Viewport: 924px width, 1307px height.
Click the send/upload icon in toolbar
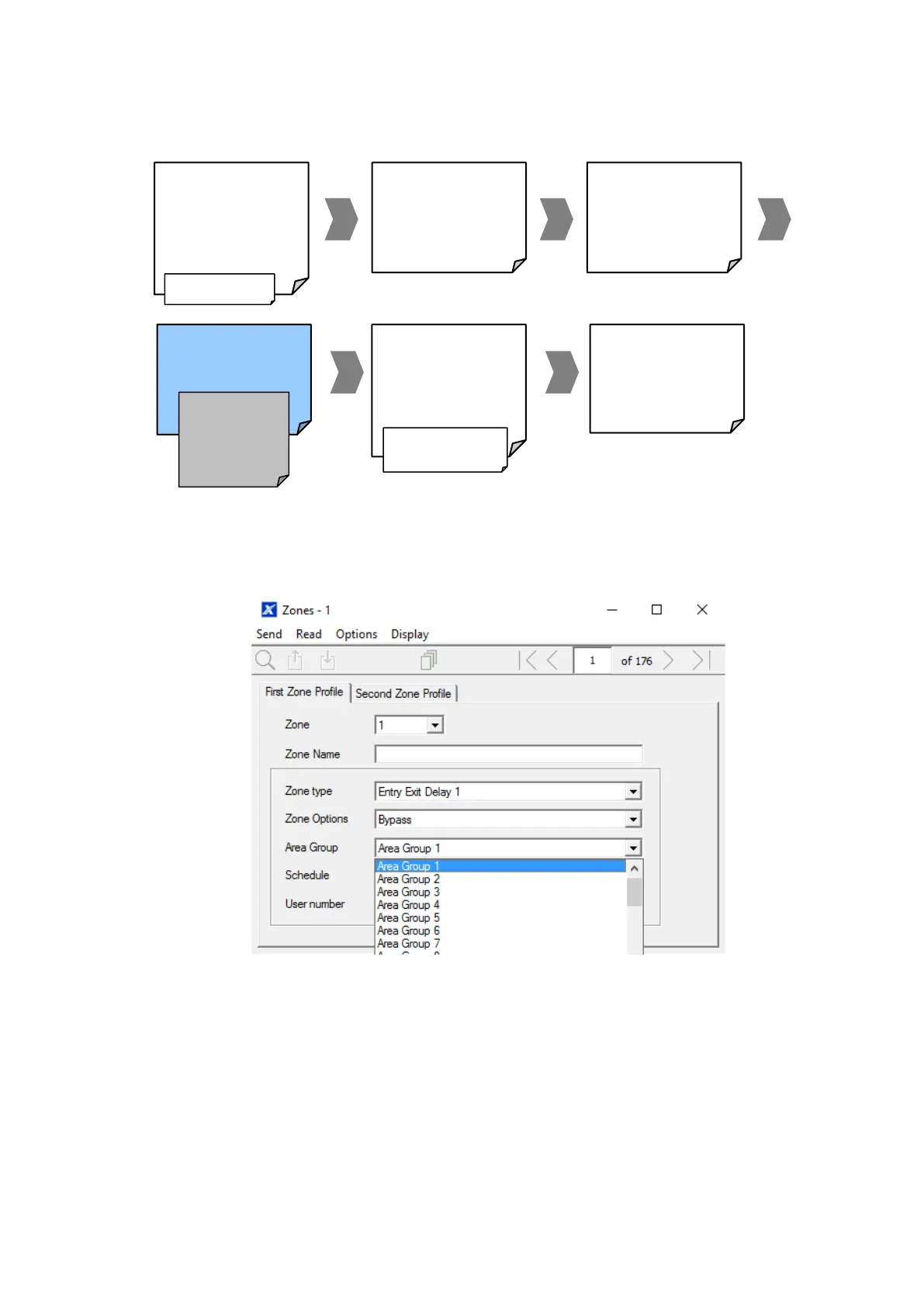click(295, 660)
